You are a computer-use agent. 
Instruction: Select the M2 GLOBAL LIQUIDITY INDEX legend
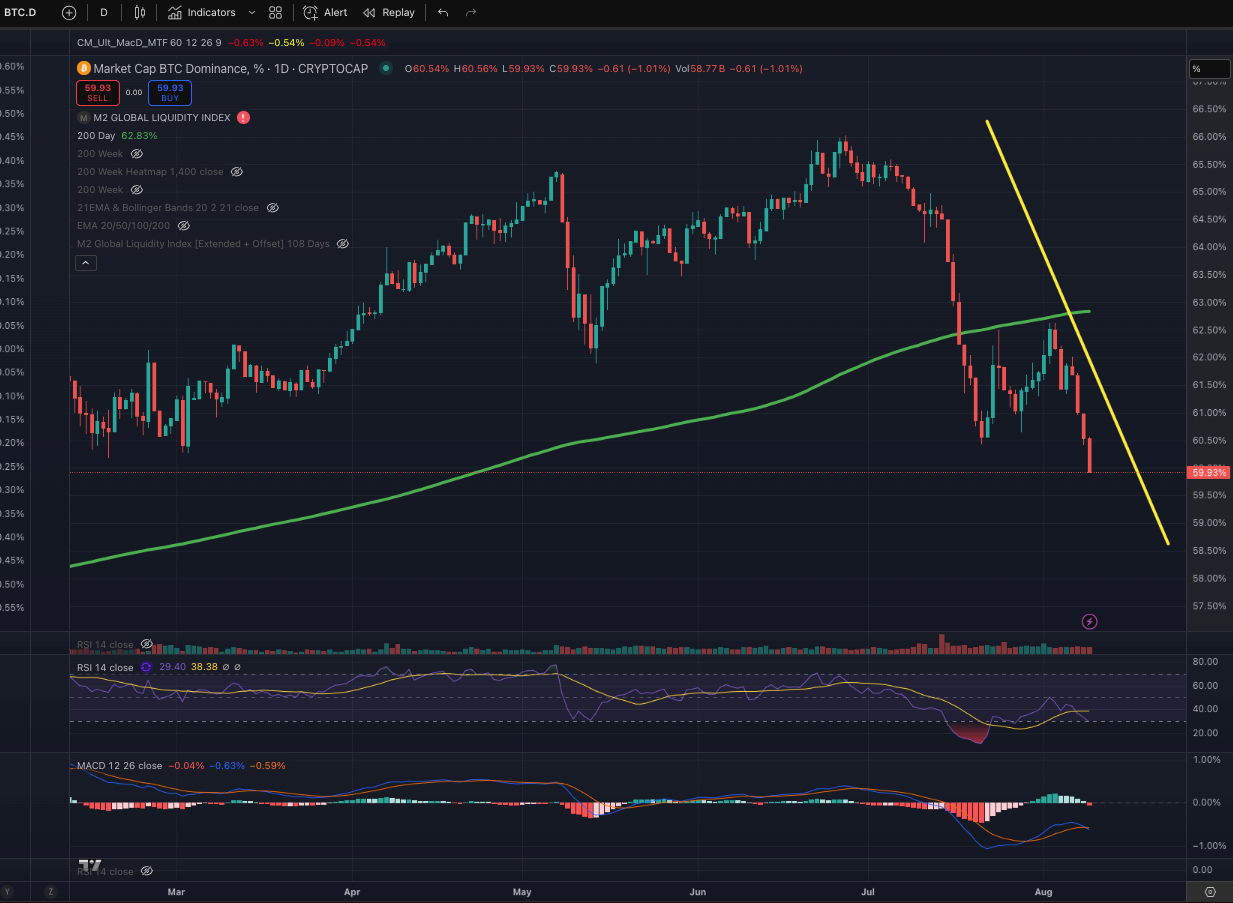tap(161, 118)
